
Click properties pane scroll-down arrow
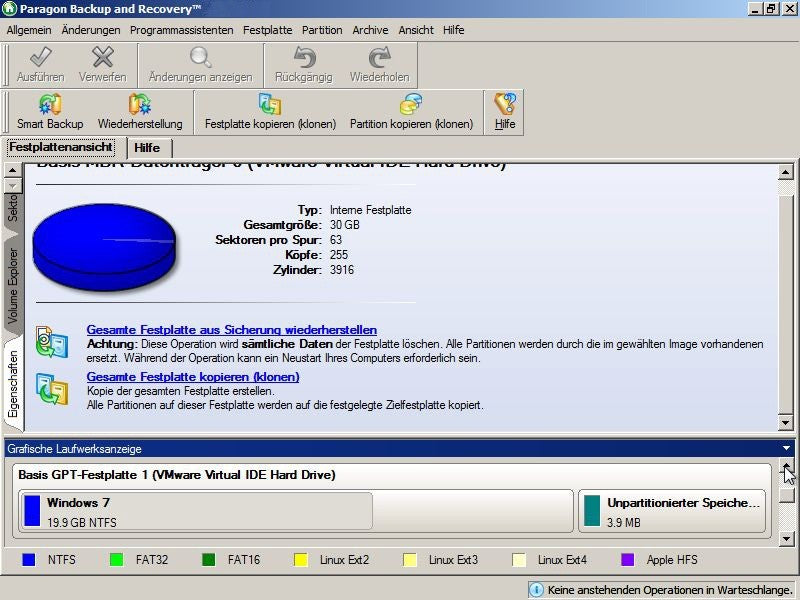click(785, 422)
